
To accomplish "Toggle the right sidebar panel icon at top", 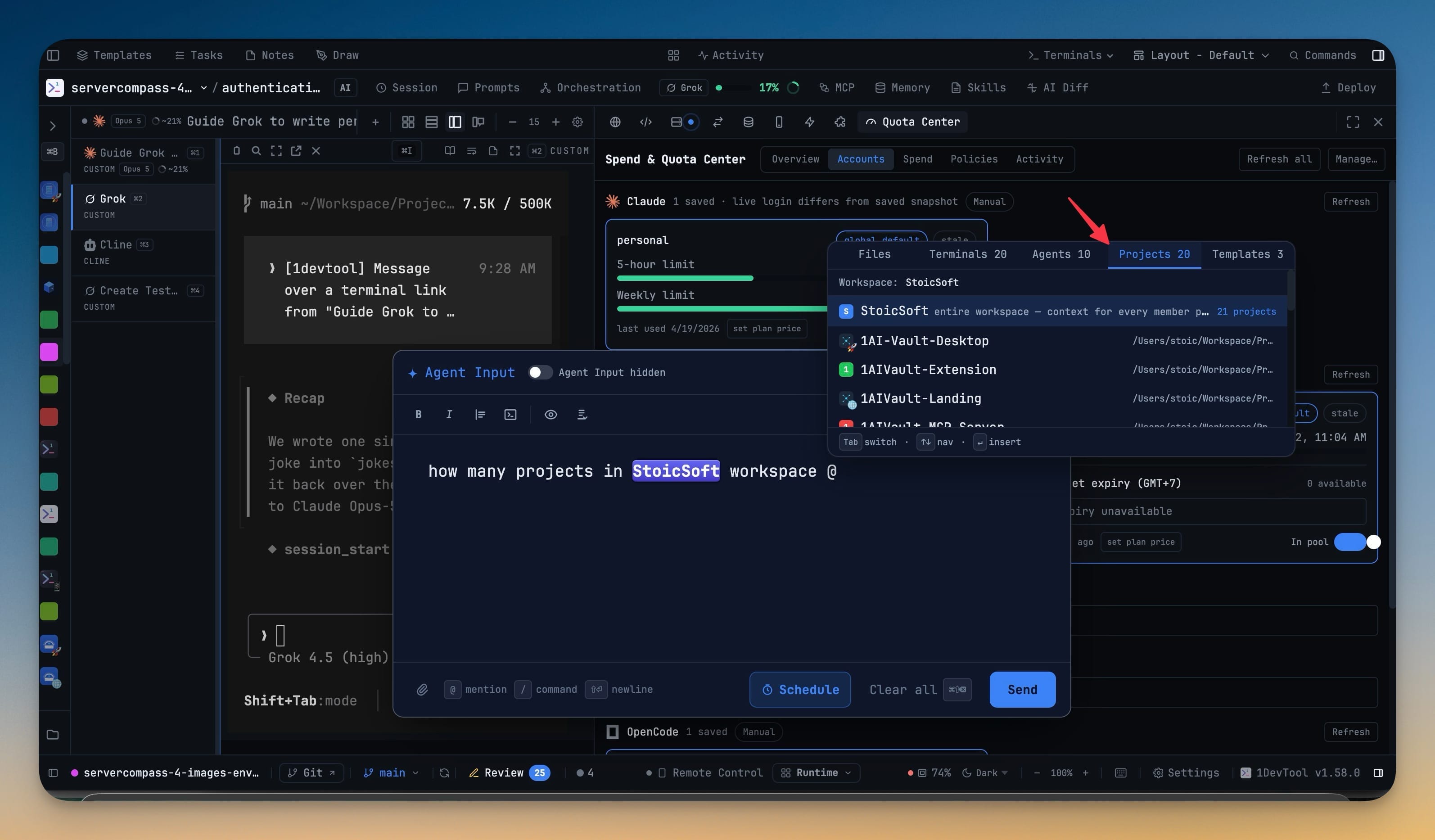I will click(x=1378, y=55).
